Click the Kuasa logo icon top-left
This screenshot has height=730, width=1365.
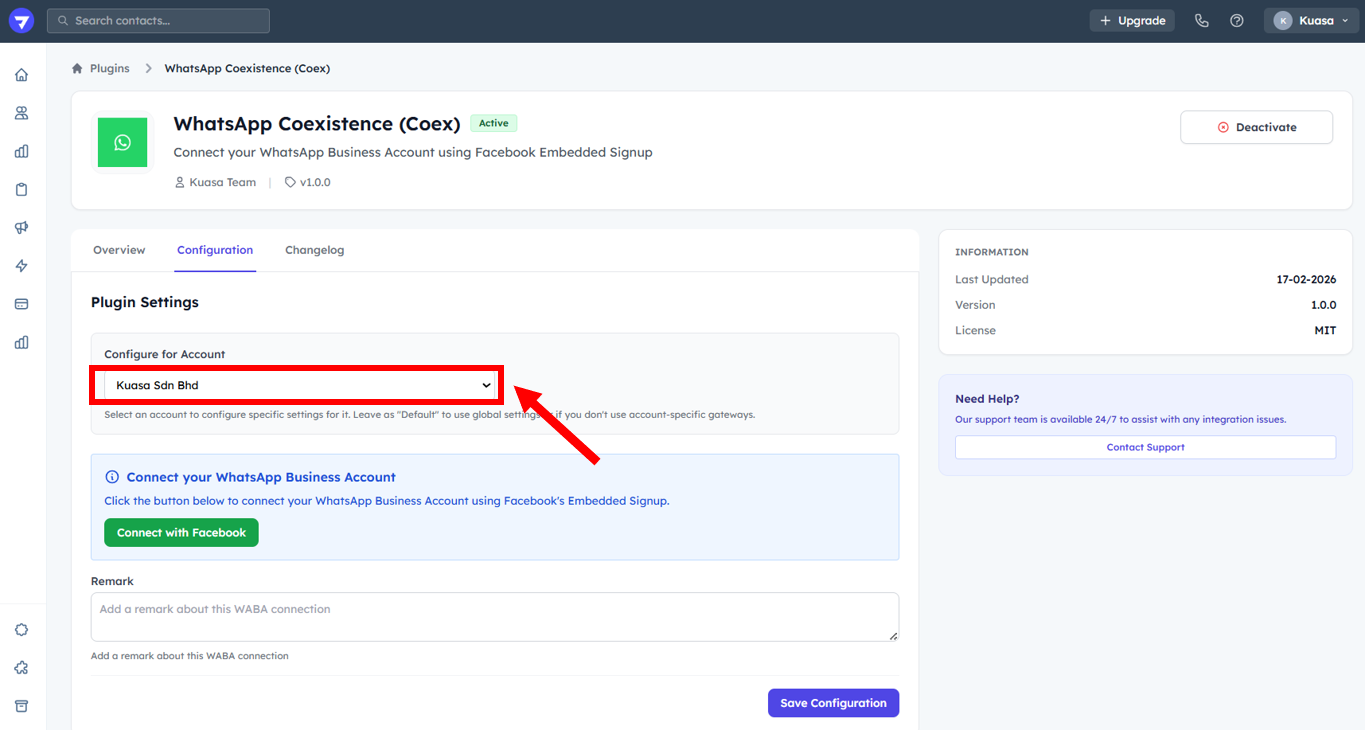[21, 21]
